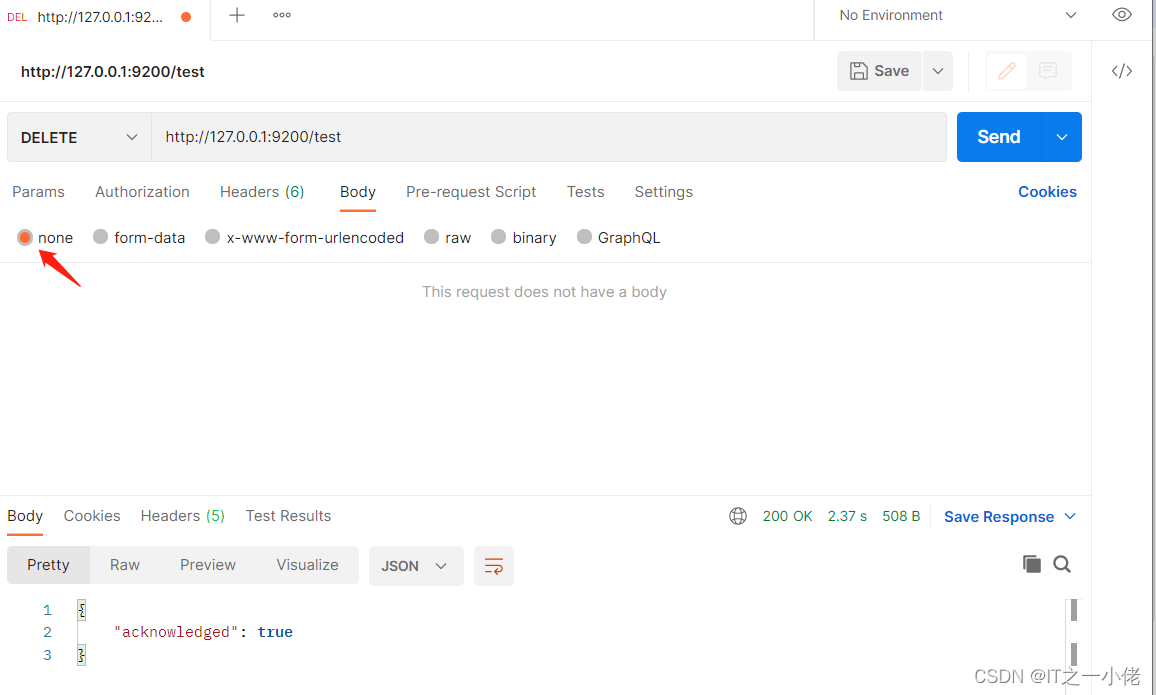Click the 2.37 s response time
Screen dimensions: 1156x695
click(x=847, y=516)
